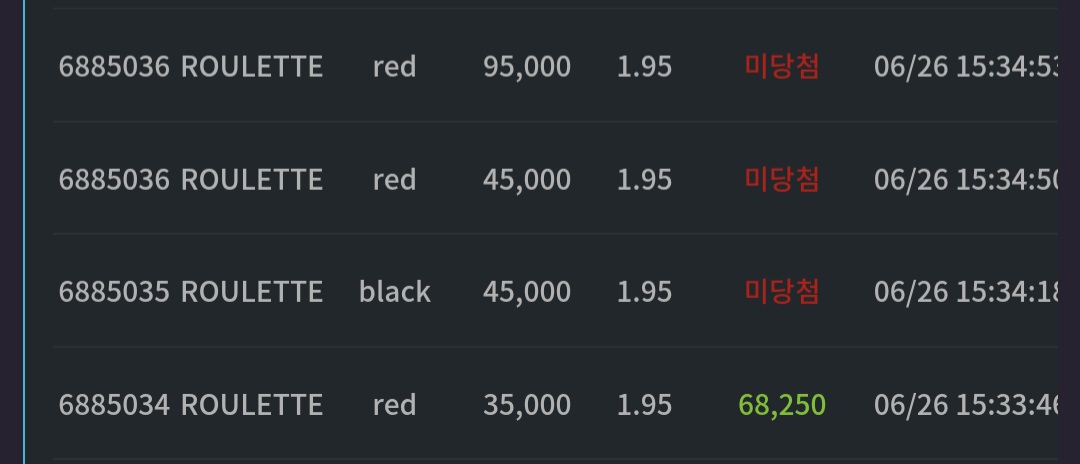Click the 35,000 bet amount

click(x=527, y=404)
